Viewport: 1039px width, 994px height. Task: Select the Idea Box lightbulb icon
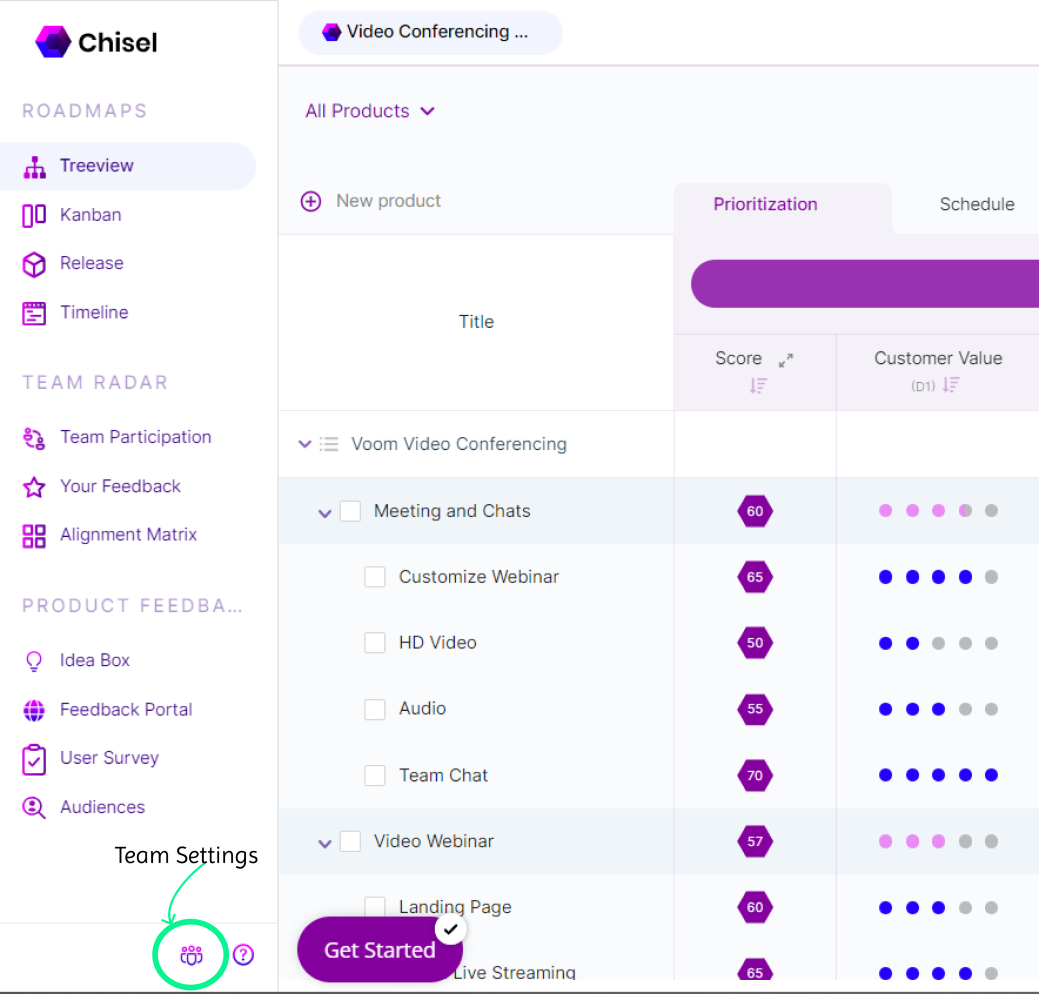(x=33, y=660)
